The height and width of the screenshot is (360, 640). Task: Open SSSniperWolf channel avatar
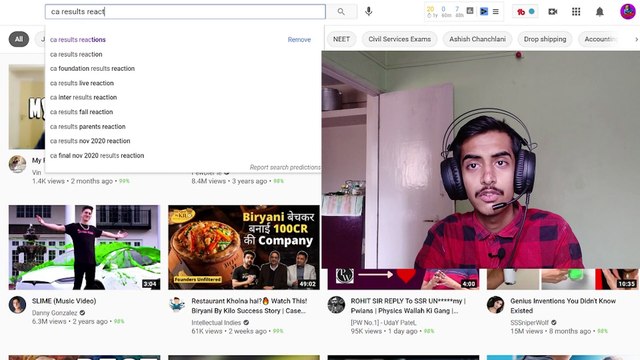point(495,305)
